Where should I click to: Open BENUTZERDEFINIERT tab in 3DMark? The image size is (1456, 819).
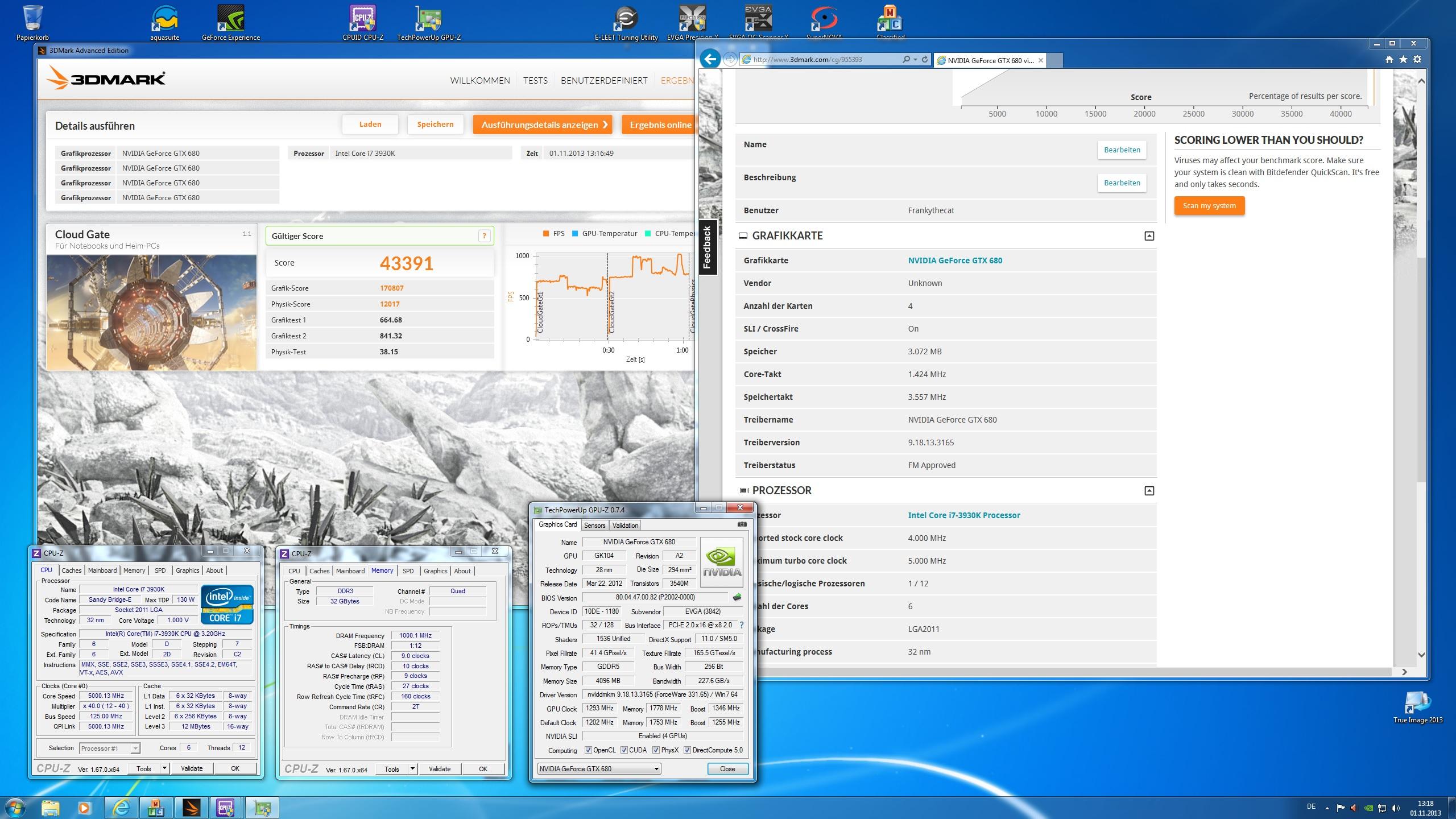pyautogui.click(x=604, y=81)
